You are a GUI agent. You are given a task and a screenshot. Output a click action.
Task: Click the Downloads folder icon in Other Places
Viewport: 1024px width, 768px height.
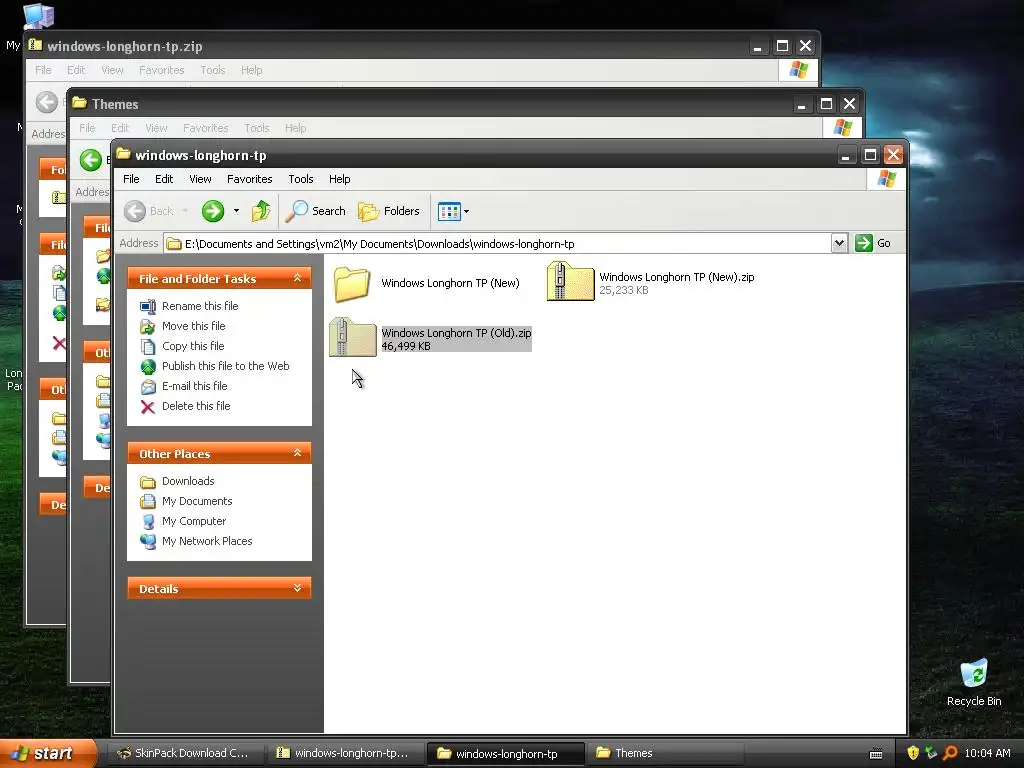click(148, 482)
